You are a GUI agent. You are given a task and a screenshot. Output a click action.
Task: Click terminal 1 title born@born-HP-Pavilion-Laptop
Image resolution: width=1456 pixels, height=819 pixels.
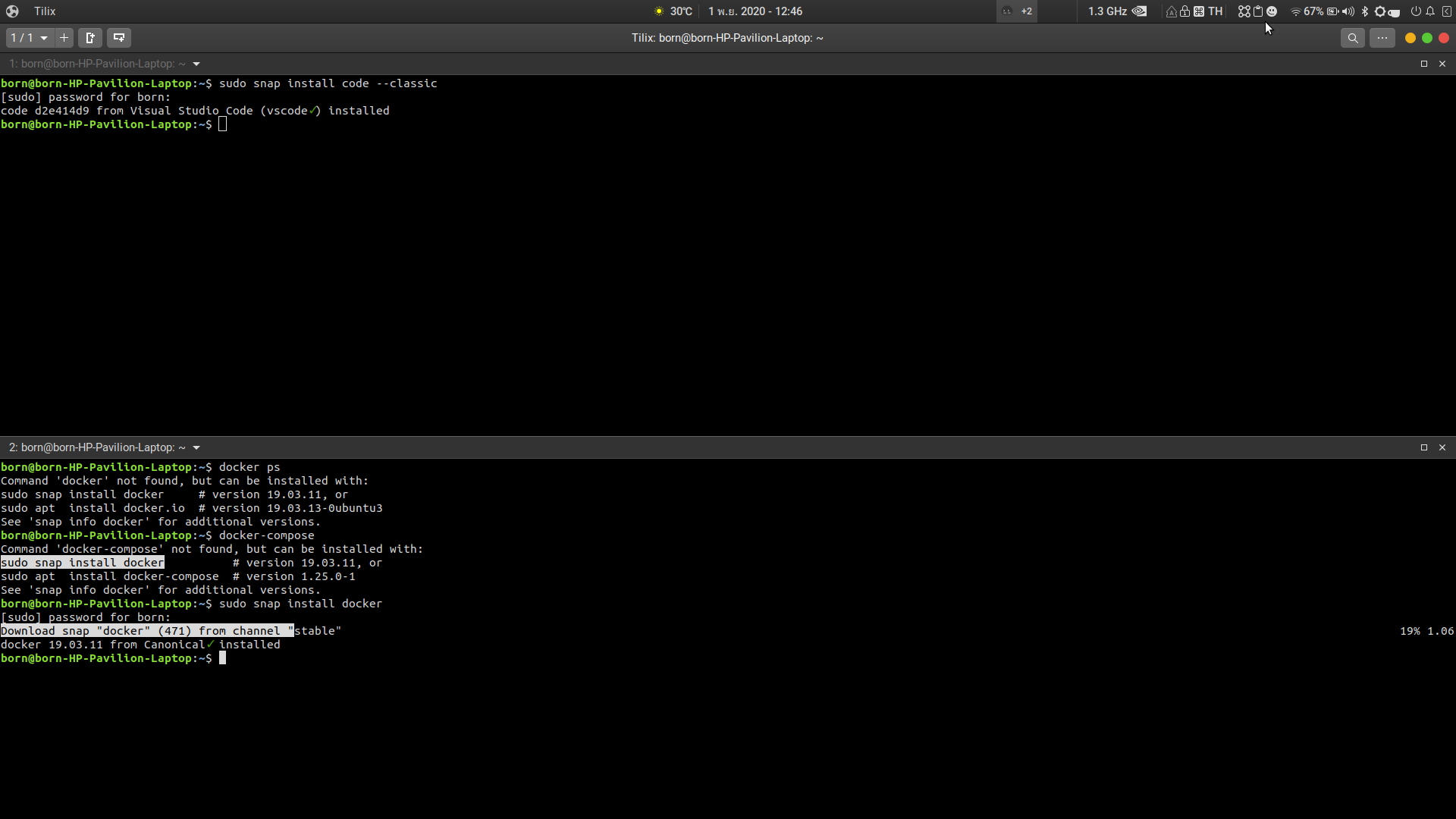pos(97,64)
